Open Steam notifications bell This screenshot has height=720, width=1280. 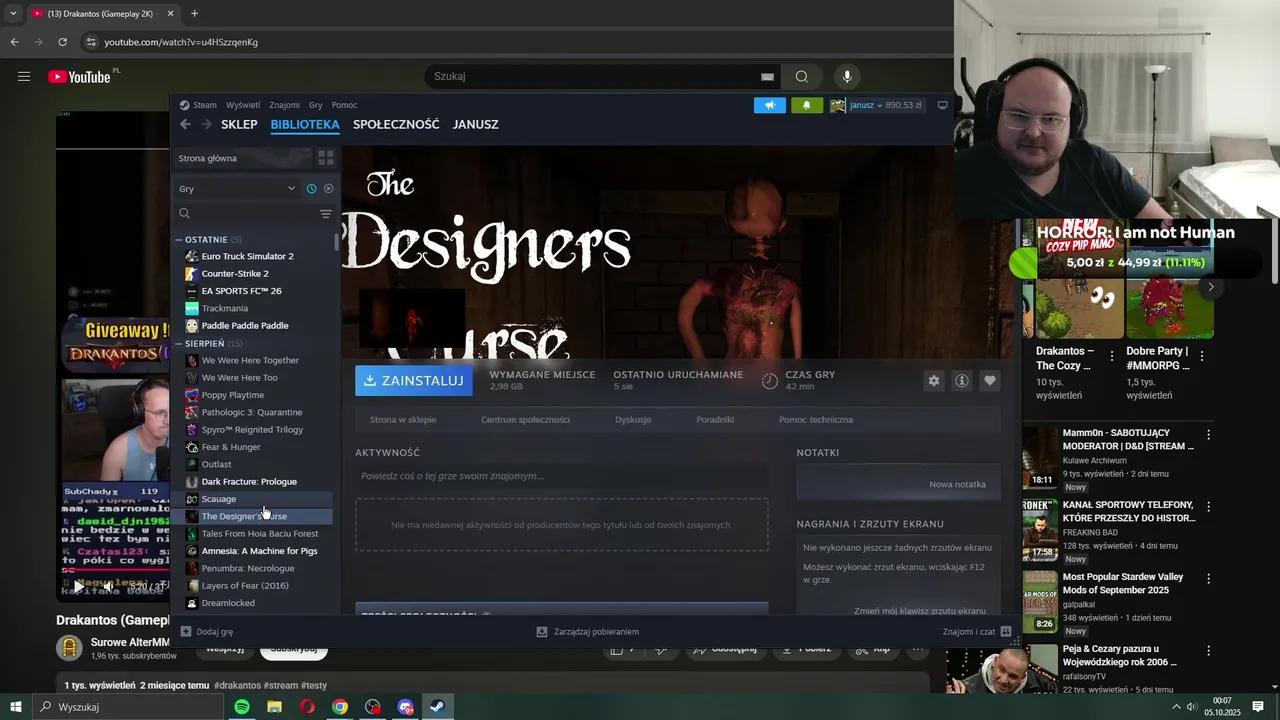(x=807, y=105)
